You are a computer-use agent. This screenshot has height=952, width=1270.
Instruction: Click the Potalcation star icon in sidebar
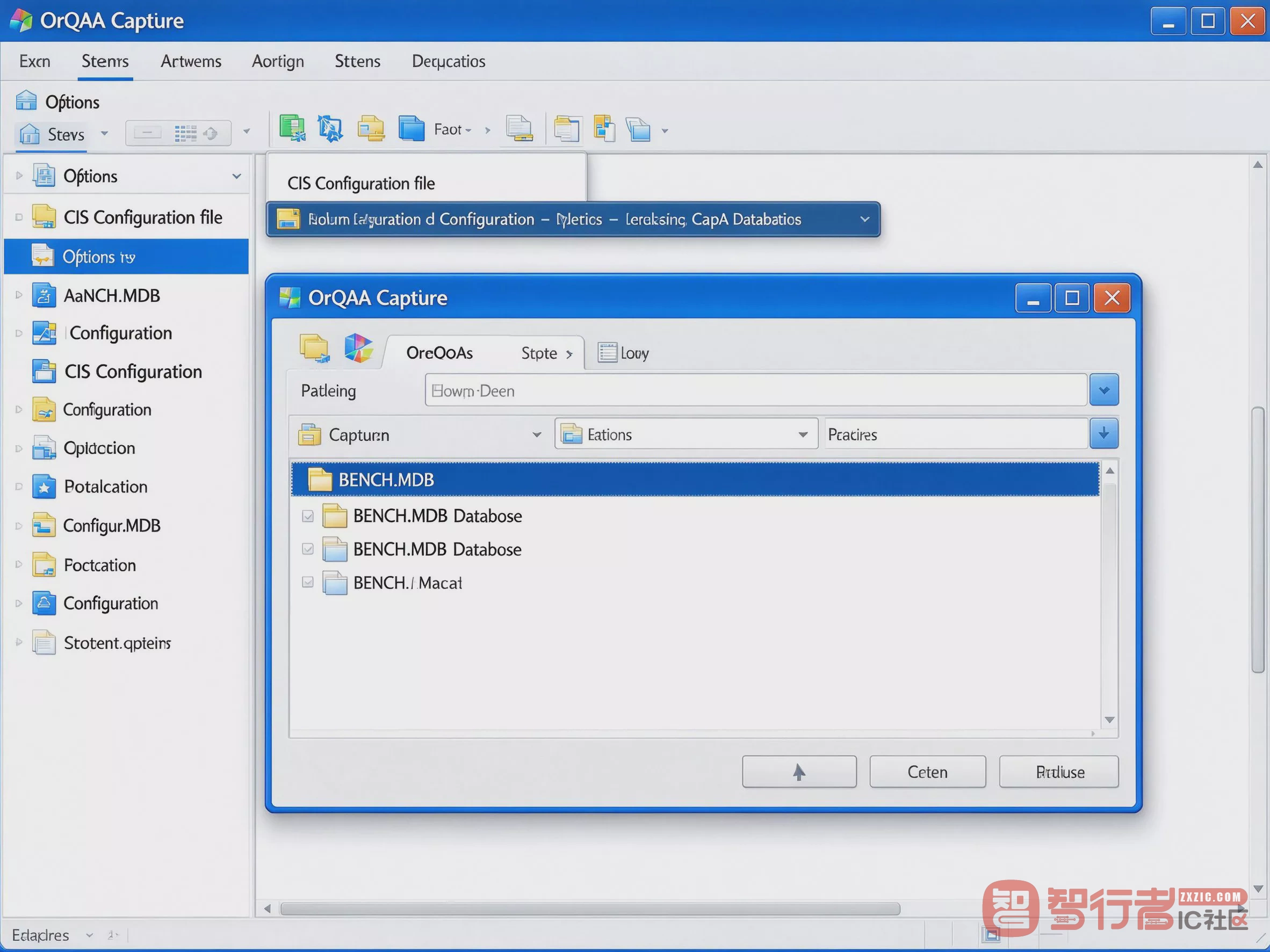(44, 486)
